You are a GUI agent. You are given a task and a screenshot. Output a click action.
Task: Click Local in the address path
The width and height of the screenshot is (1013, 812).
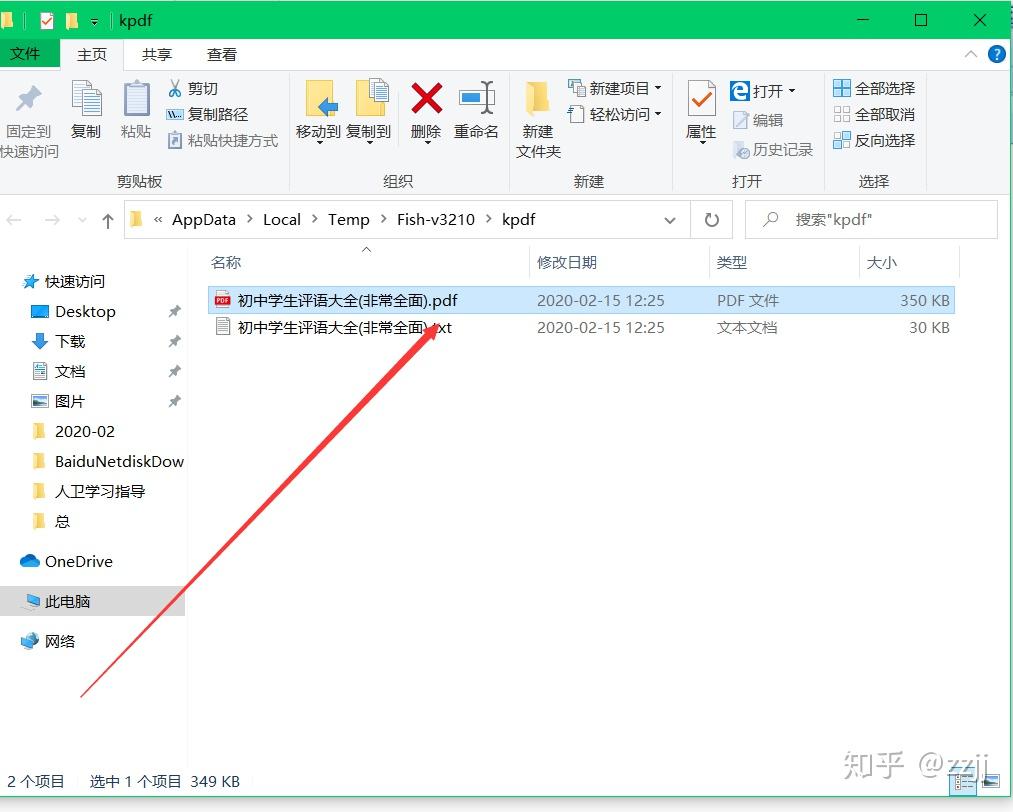(282, 220)
